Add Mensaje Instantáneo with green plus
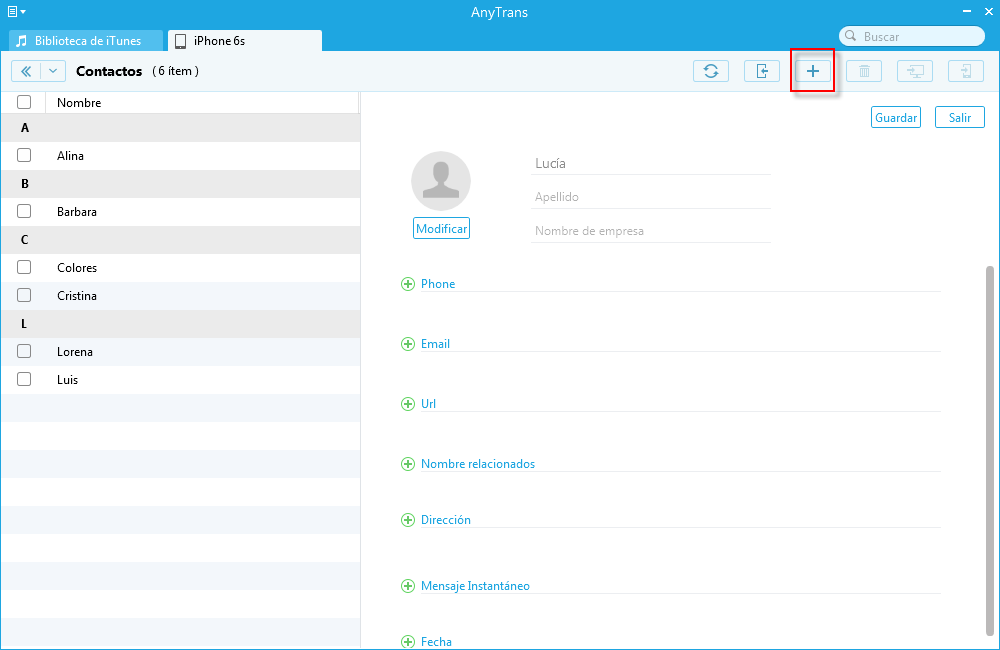The width and height of the screenshot is (1000, 650). tap(408, 586)
